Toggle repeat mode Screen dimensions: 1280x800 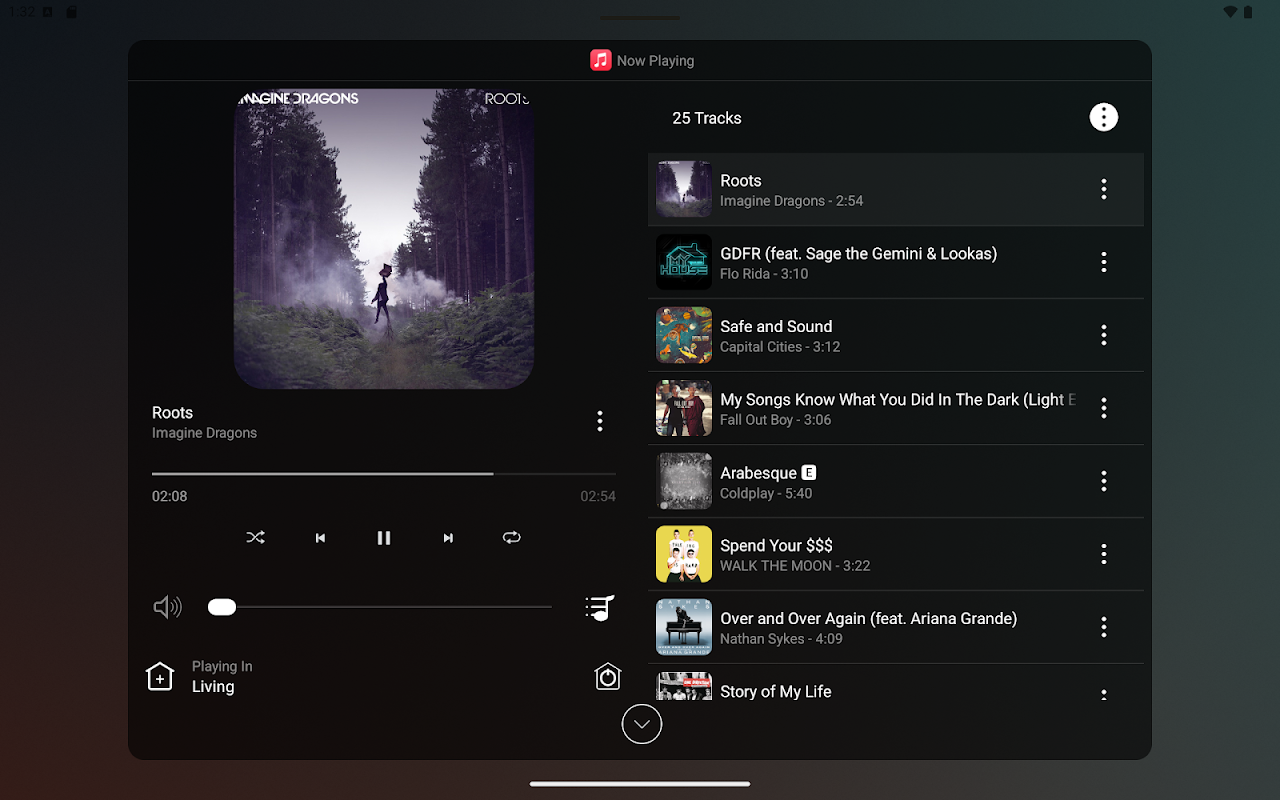512,538
